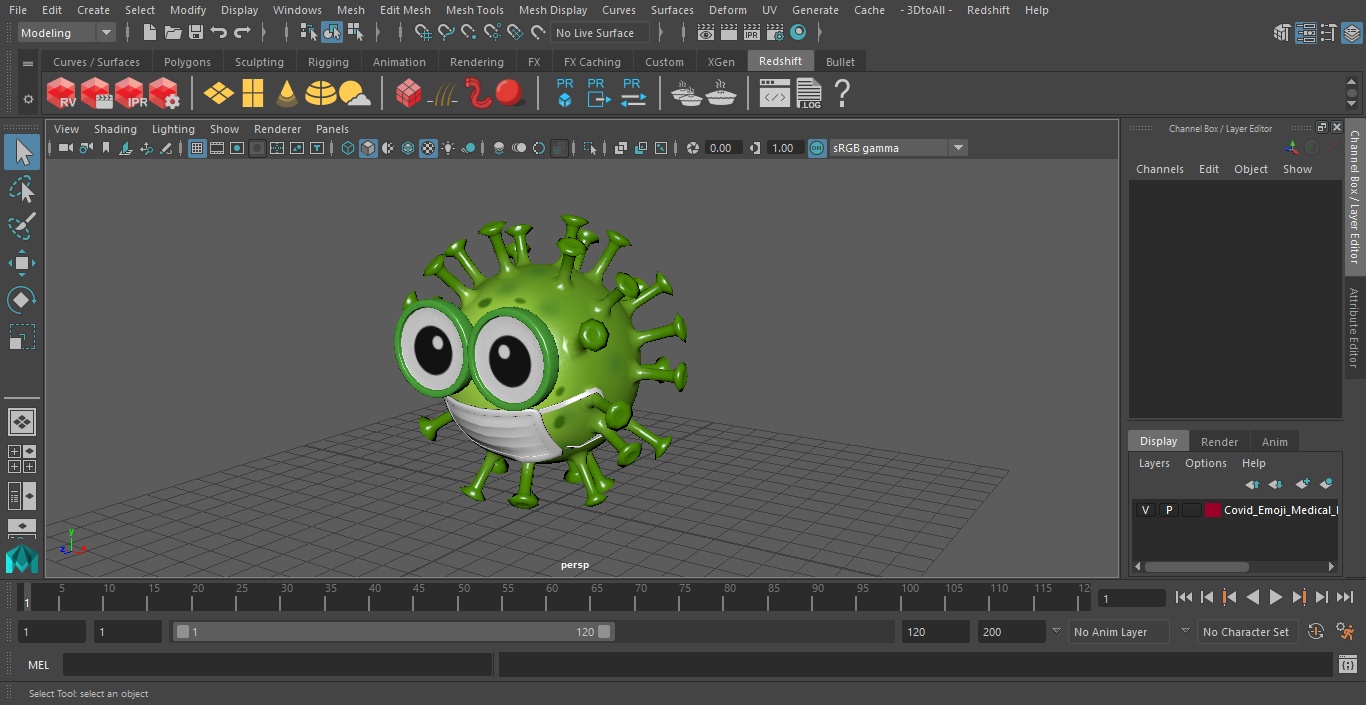Undo the last action
The height and width of the screenshot is (705, 1366).
coord(219,33)
